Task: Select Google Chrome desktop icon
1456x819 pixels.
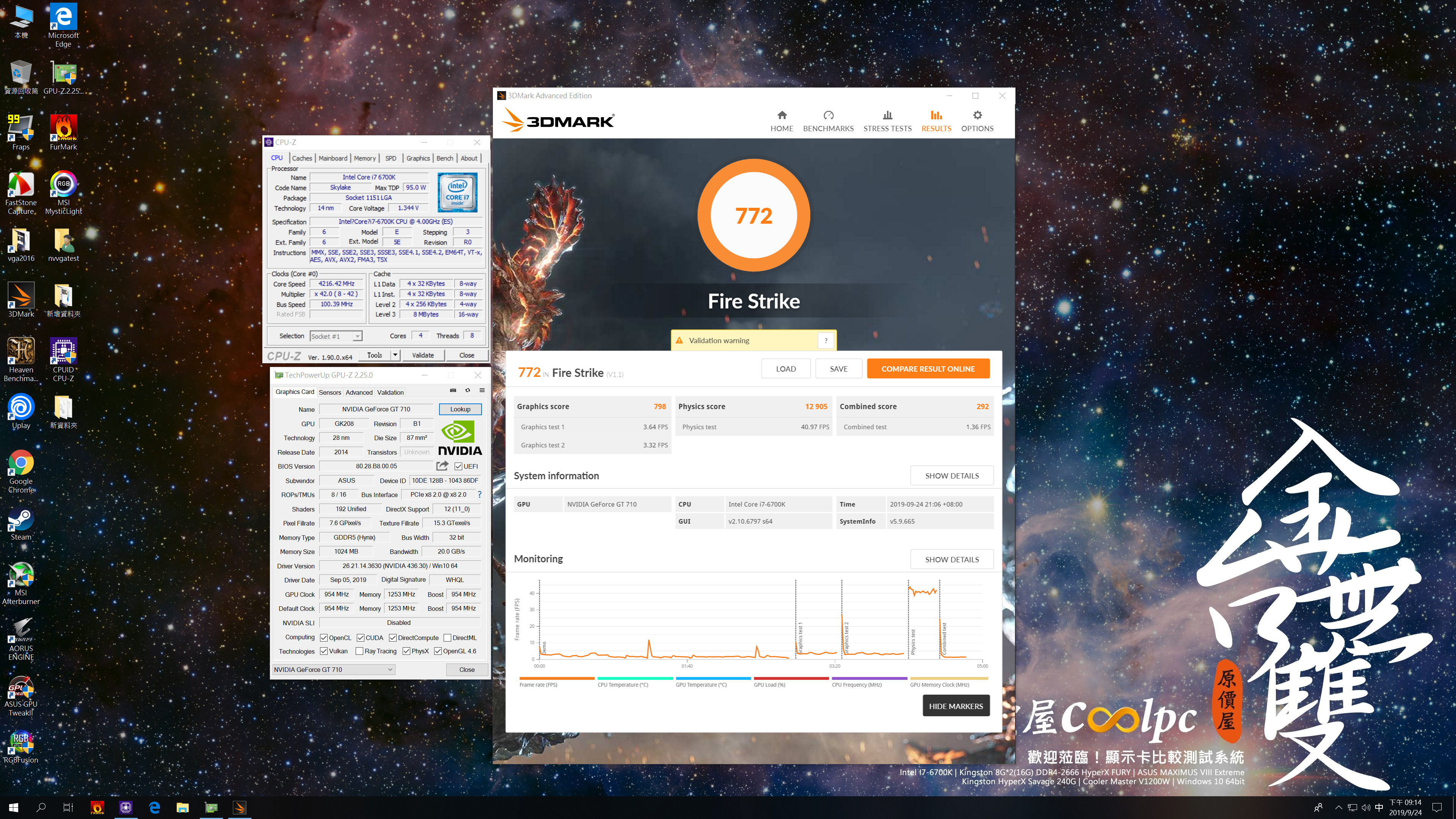Action: point(21,471)
